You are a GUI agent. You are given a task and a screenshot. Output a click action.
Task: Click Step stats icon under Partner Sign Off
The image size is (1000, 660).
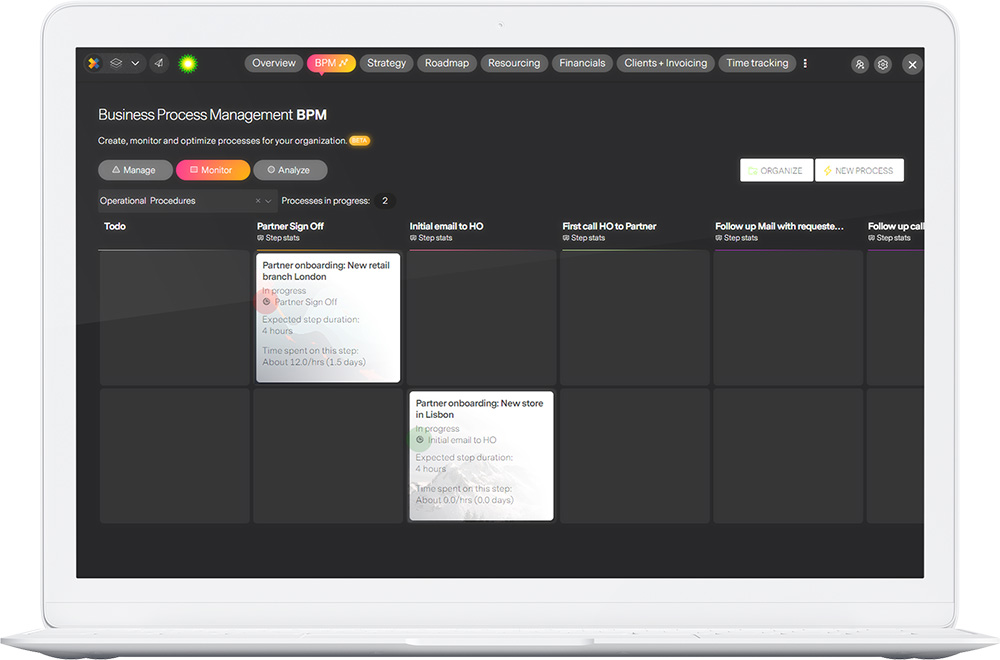click(x=262, y=237)
